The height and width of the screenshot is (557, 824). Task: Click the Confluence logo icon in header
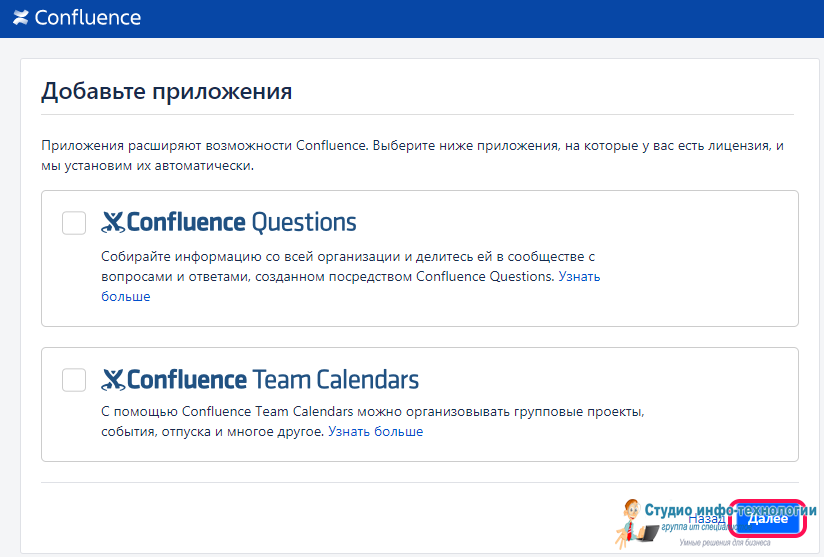pos(21,18)
